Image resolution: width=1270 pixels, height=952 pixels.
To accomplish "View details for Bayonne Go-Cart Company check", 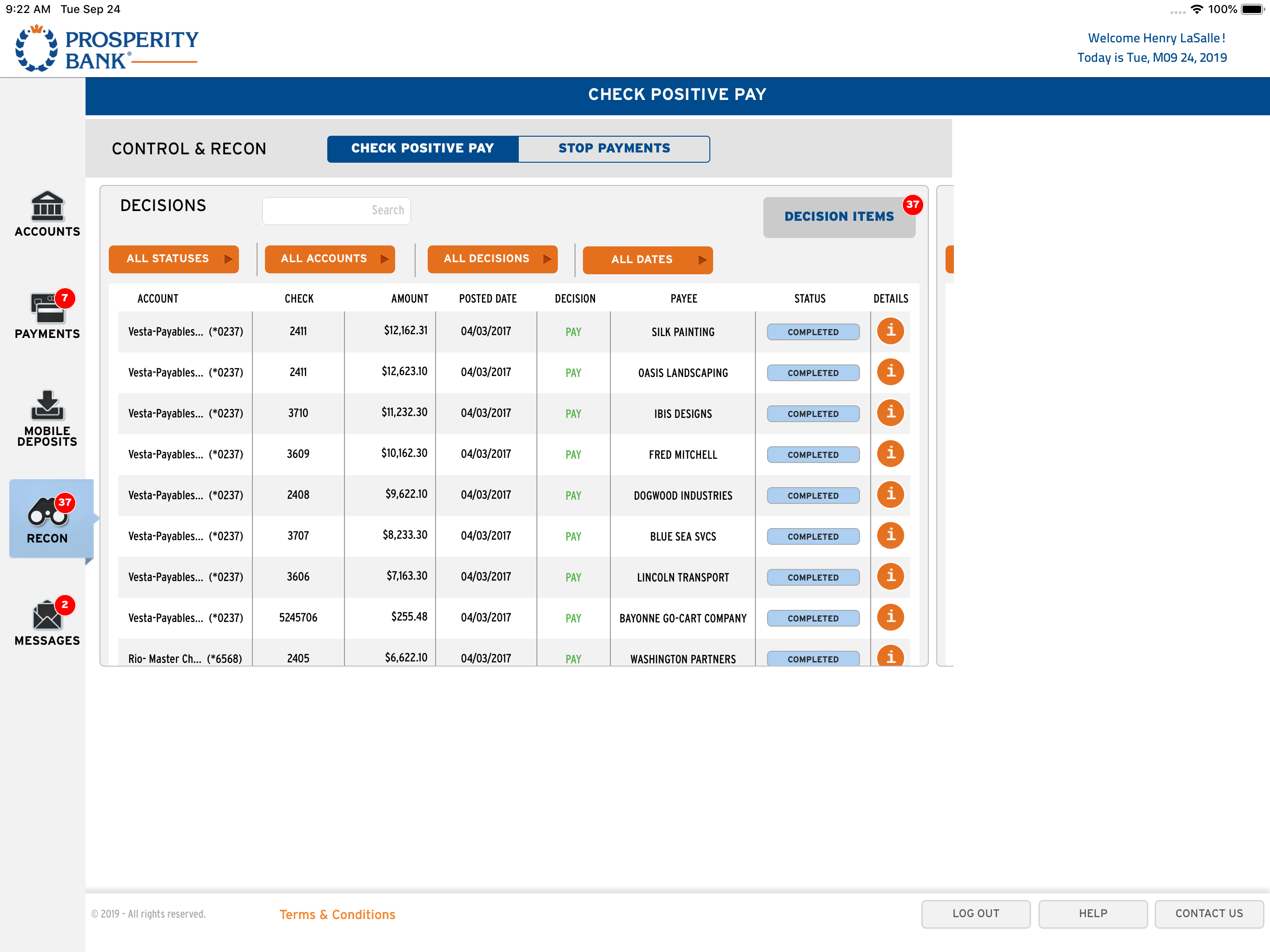I will [891, 617].
